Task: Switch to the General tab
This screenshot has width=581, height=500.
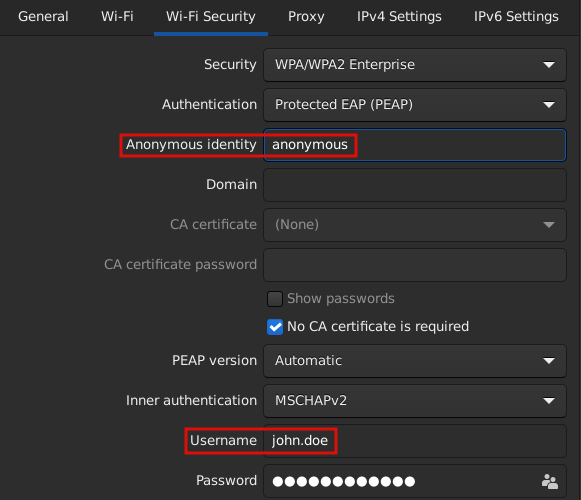Action: pos(43,17)
